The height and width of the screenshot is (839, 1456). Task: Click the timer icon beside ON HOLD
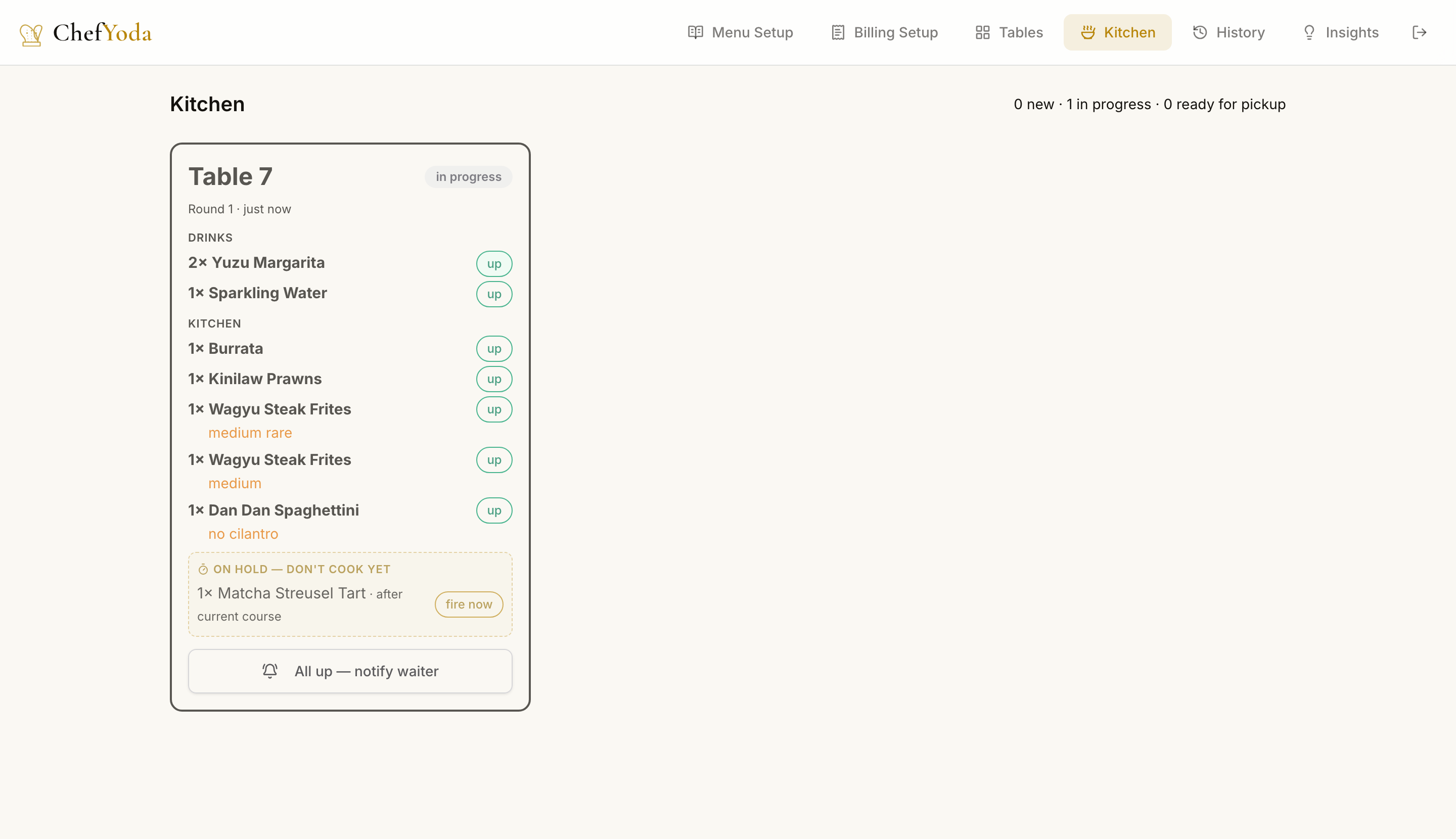203,569
